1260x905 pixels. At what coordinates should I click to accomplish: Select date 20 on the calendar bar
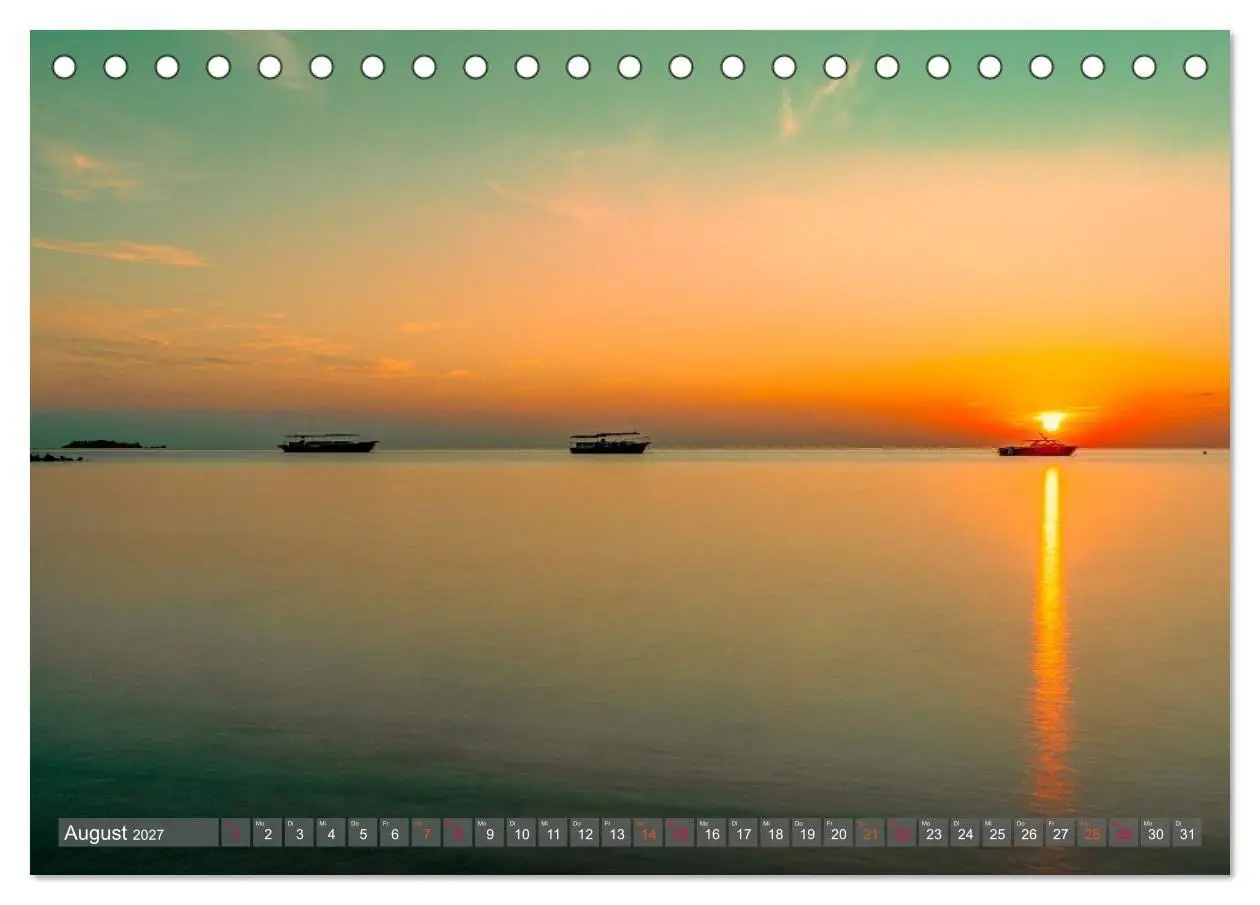tap(838, 833)
